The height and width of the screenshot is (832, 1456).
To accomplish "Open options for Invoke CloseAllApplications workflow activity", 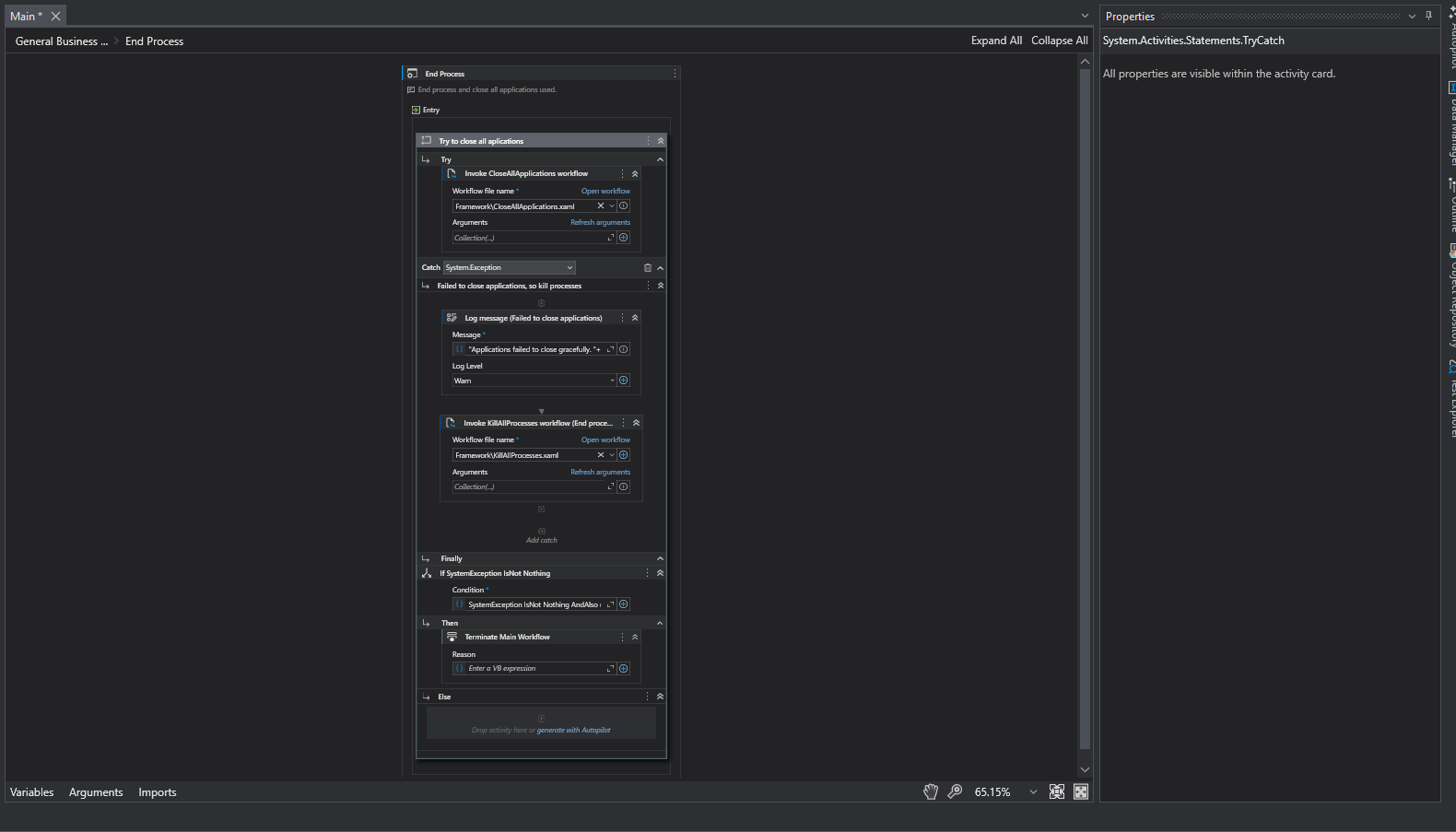I will click(622, 173).
